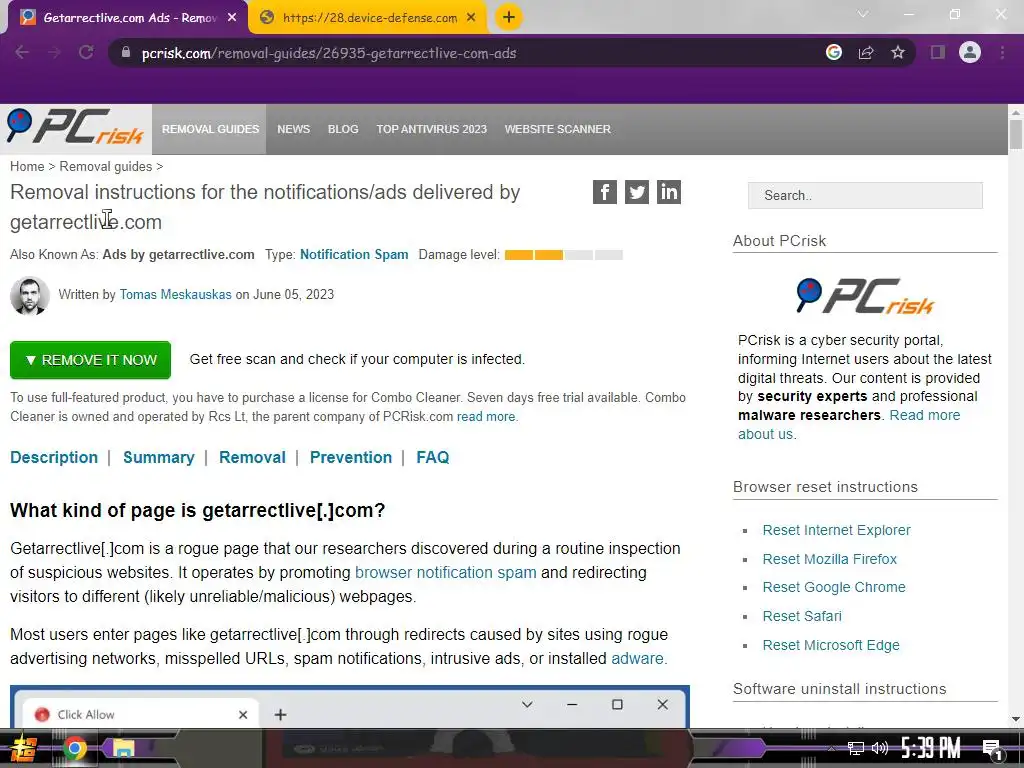Jump to the Description section
Screen dimensions: 1024x768
(x=54, y=457)
